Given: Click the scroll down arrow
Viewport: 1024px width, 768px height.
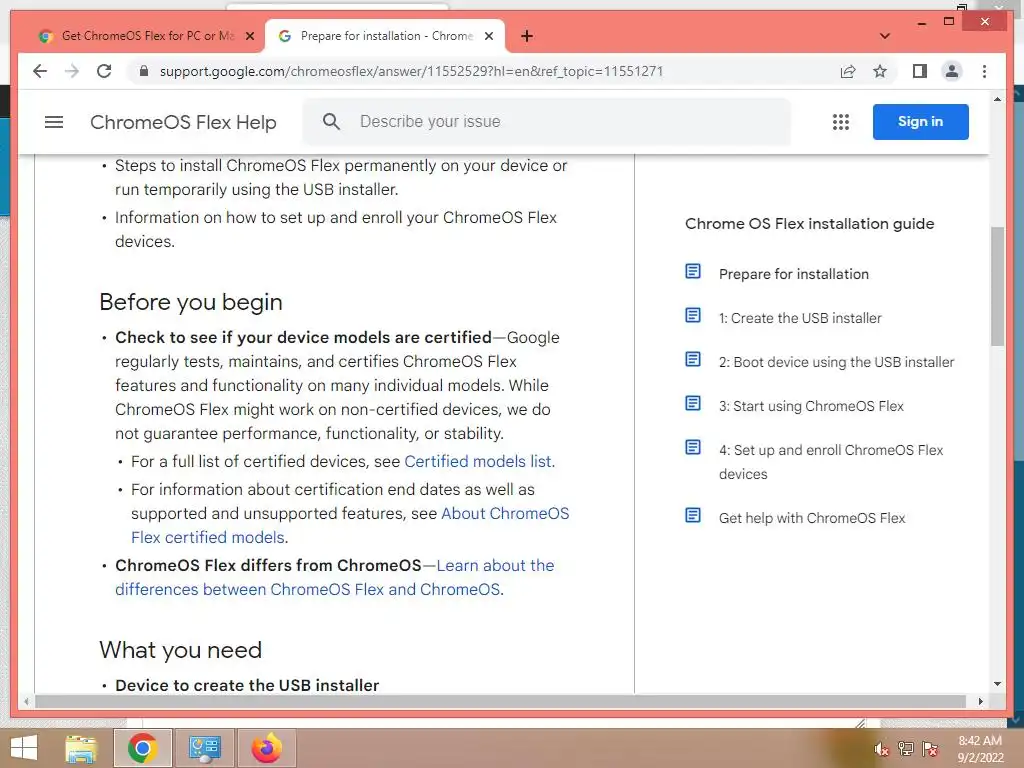Looking at the screenshot, I should click(x=997, y=684).
